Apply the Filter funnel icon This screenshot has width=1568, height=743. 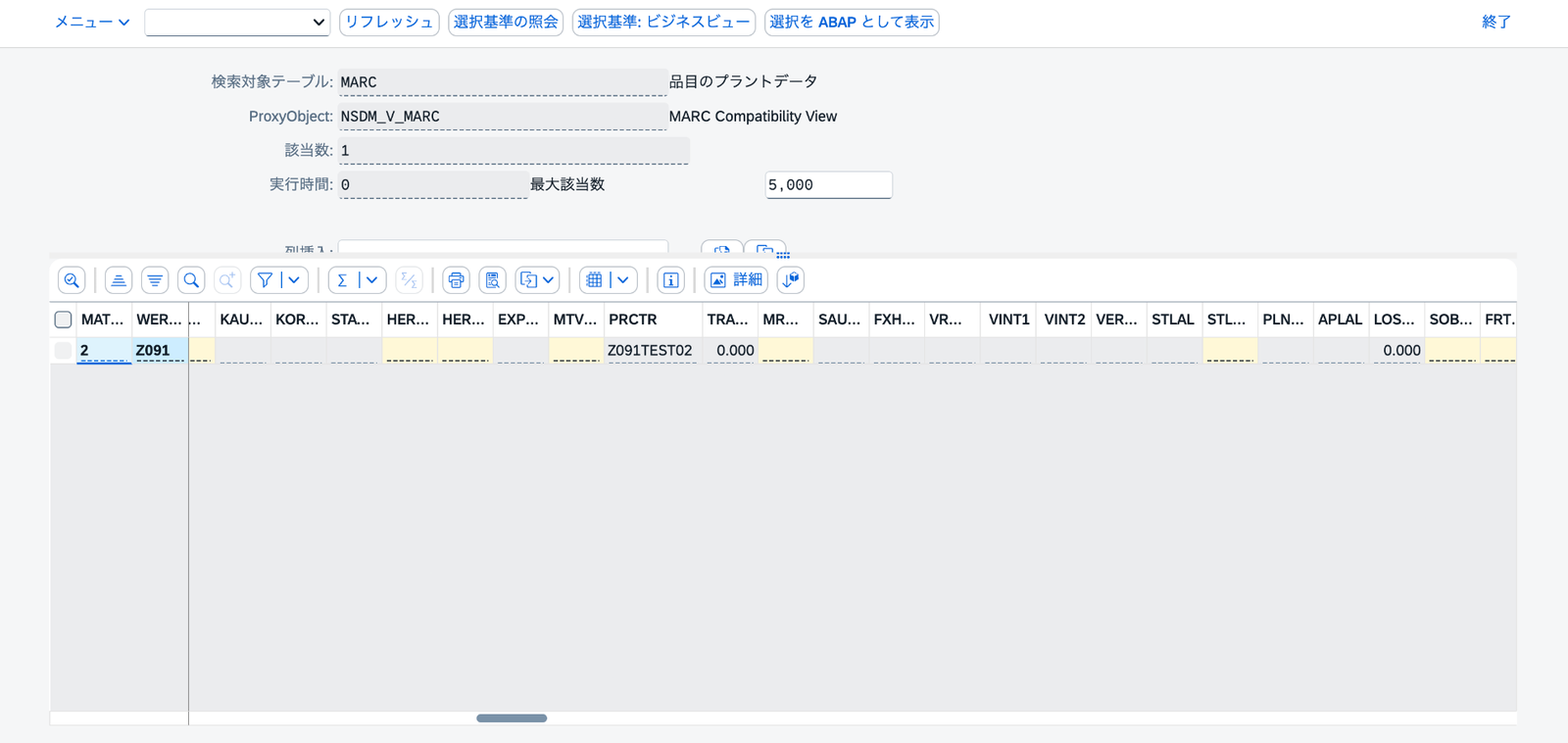tap(265, 280)
